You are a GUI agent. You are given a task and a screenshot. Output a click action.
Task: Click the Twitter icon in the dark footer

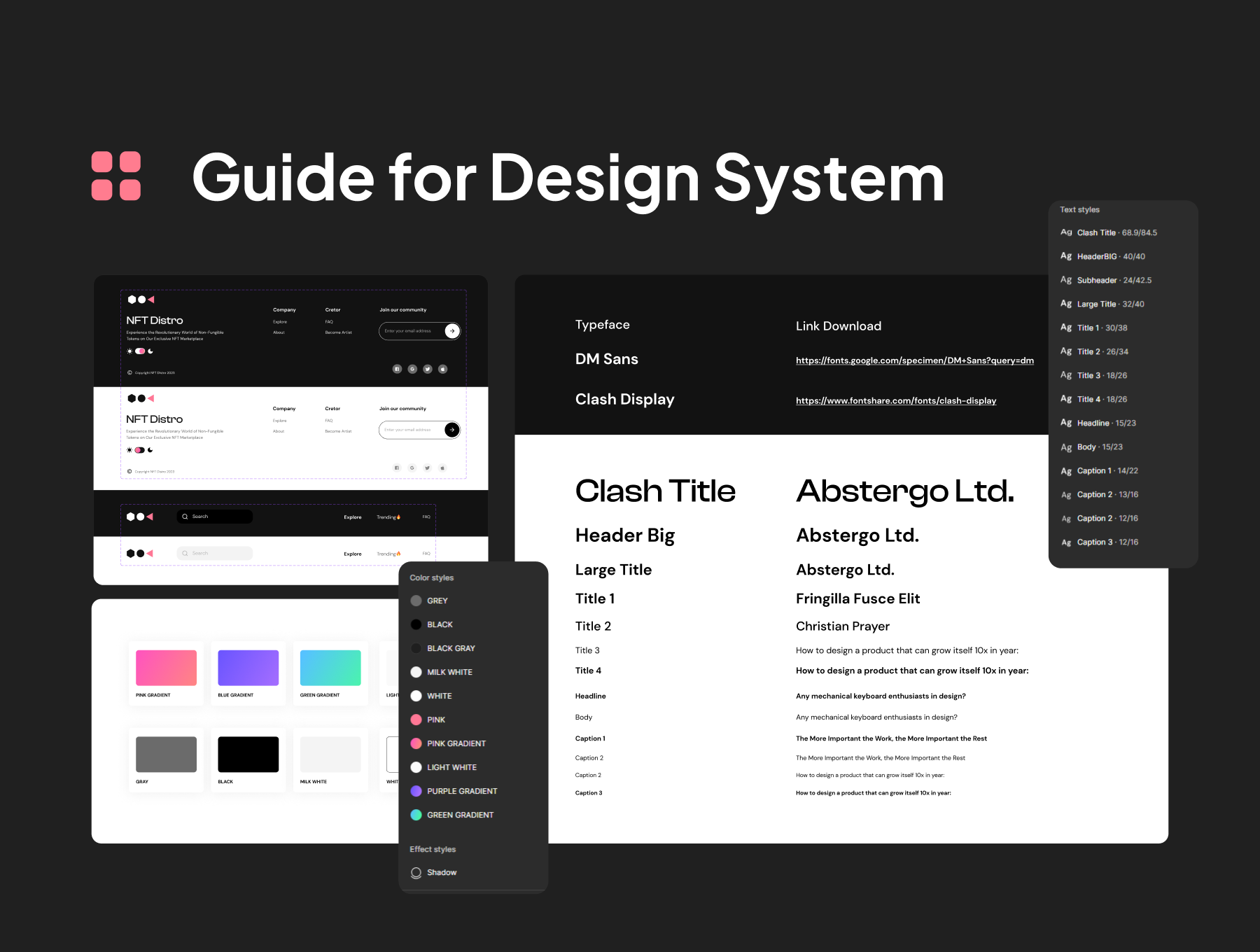tap(427, 369)
